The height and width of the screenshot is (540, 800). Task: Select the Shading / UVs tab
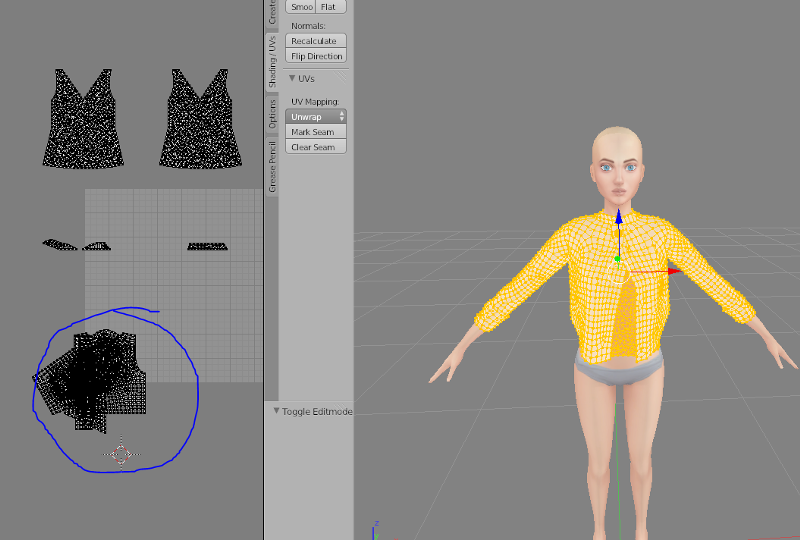pos(271,61)
